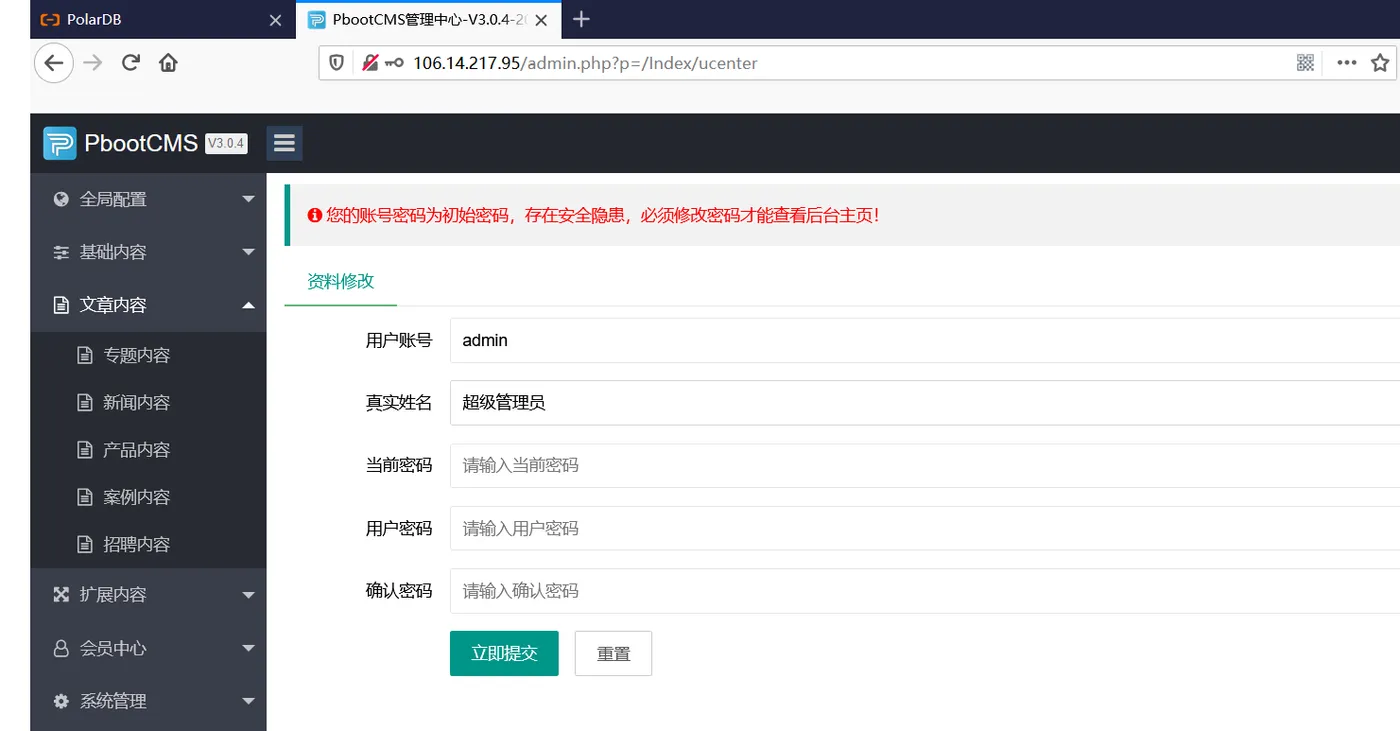
Task: Open a new browser tab
Action: 581,19
